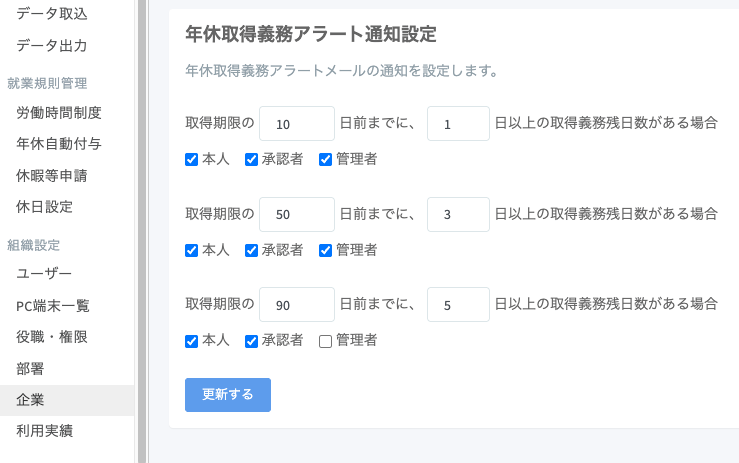Click the days-before field showing 90
This screenshot has height=463, width=739.
(x=296, y=306)
